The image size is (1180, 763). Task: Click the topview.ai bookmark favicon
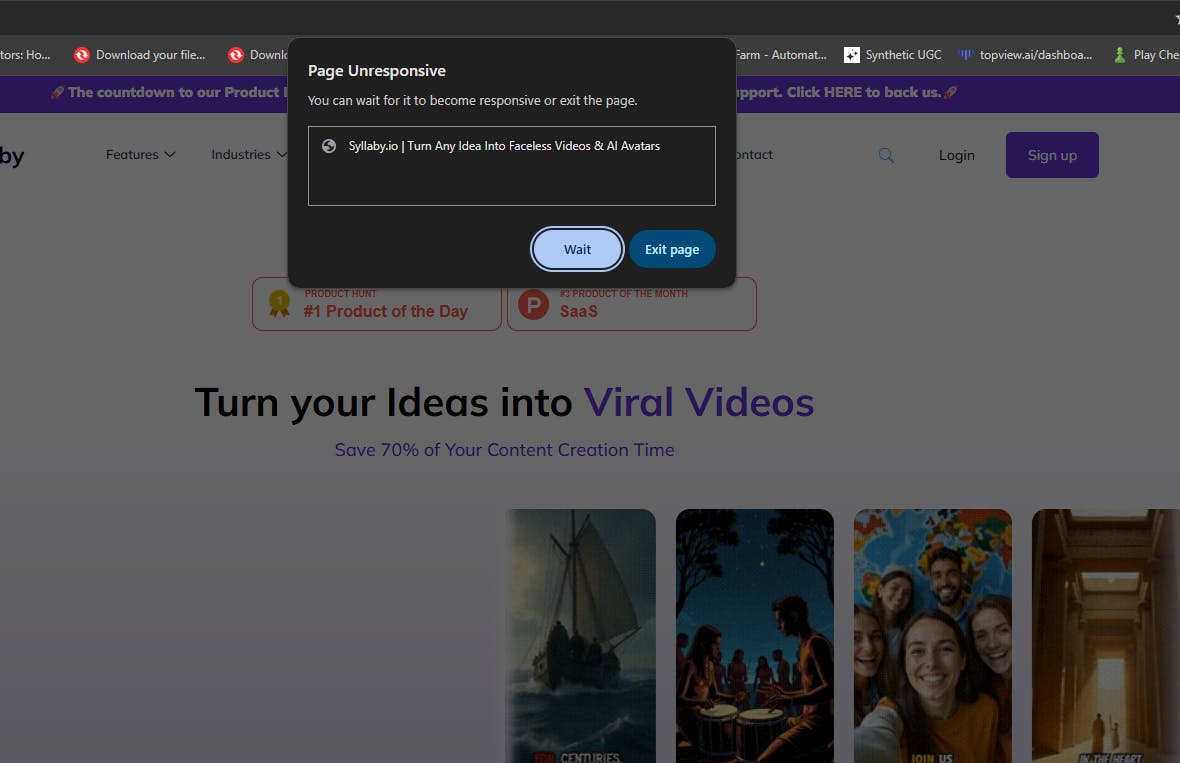click(966, 55)
